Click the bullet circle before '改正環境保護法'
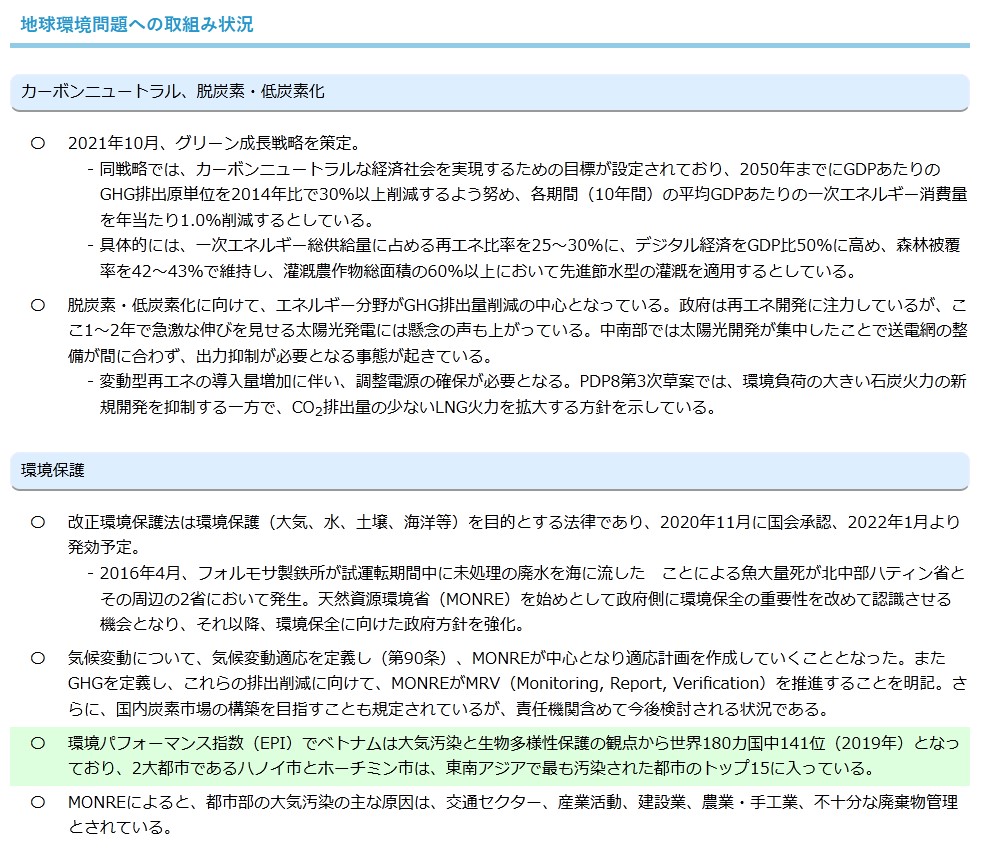The image size is (982, 848). click(x=38, y=521)
